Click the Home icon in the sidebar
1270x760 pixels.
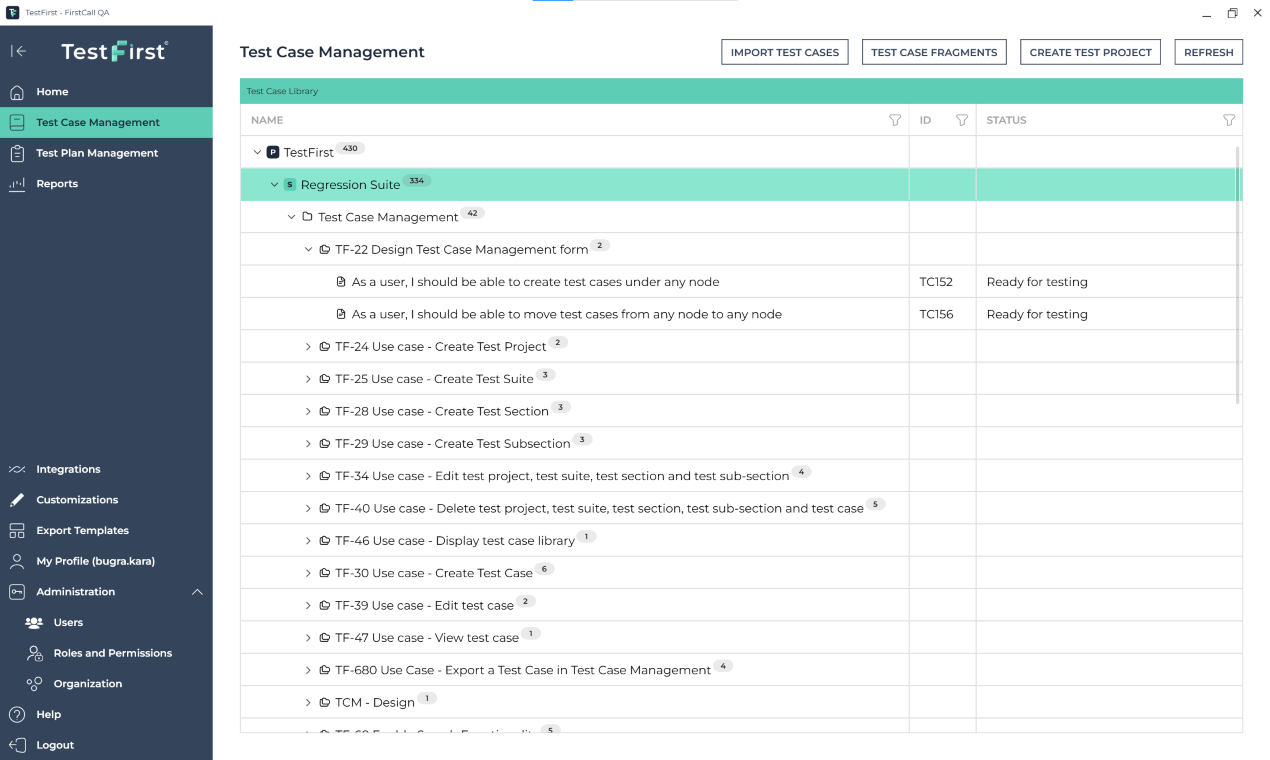tap(17, 92)
